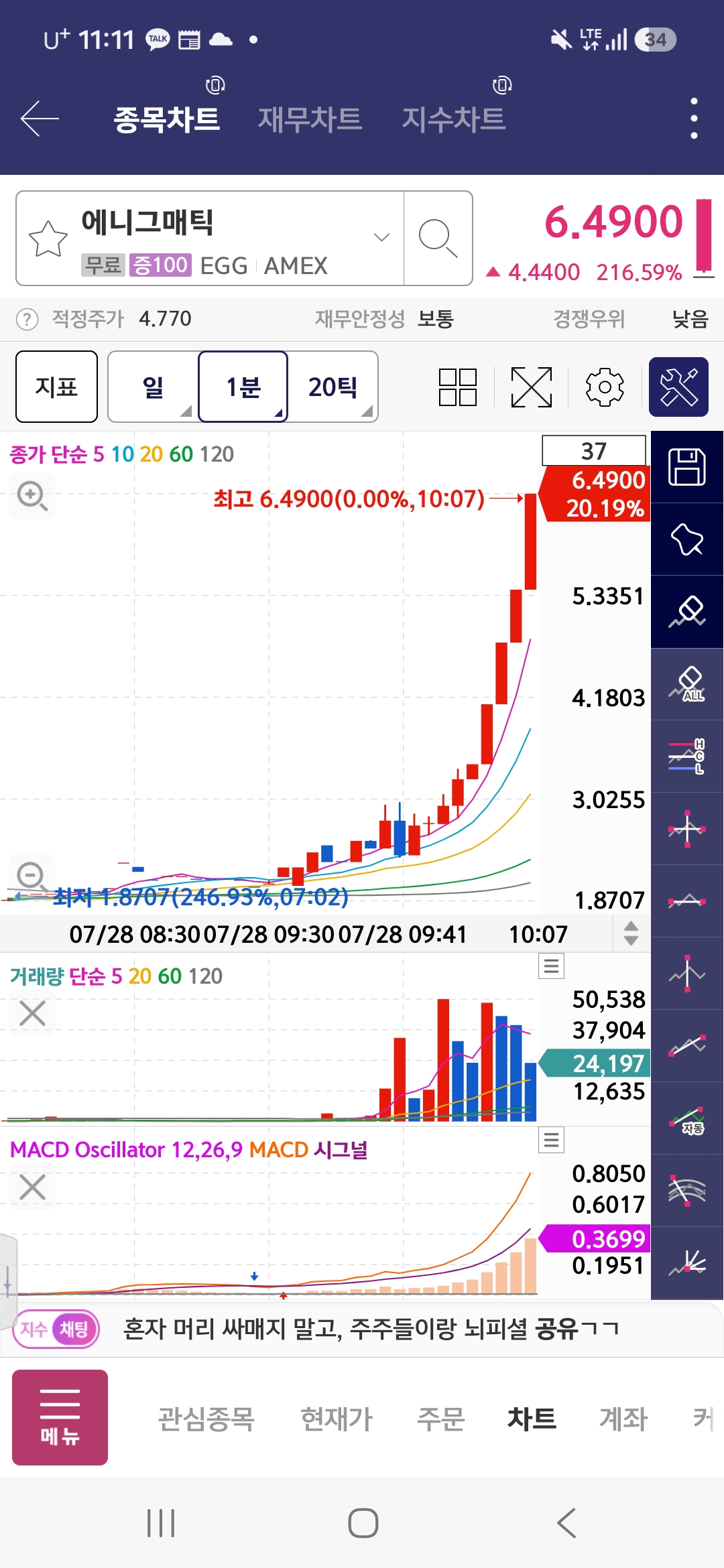Select the fan line tool

tap(687, 1263)
